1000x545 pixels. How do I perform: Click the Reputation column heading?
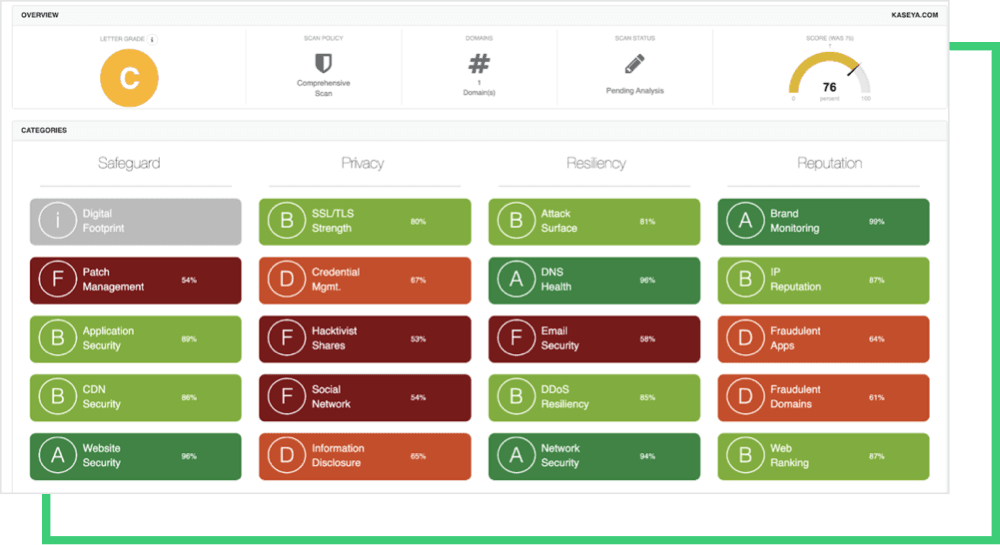point(829,163)
